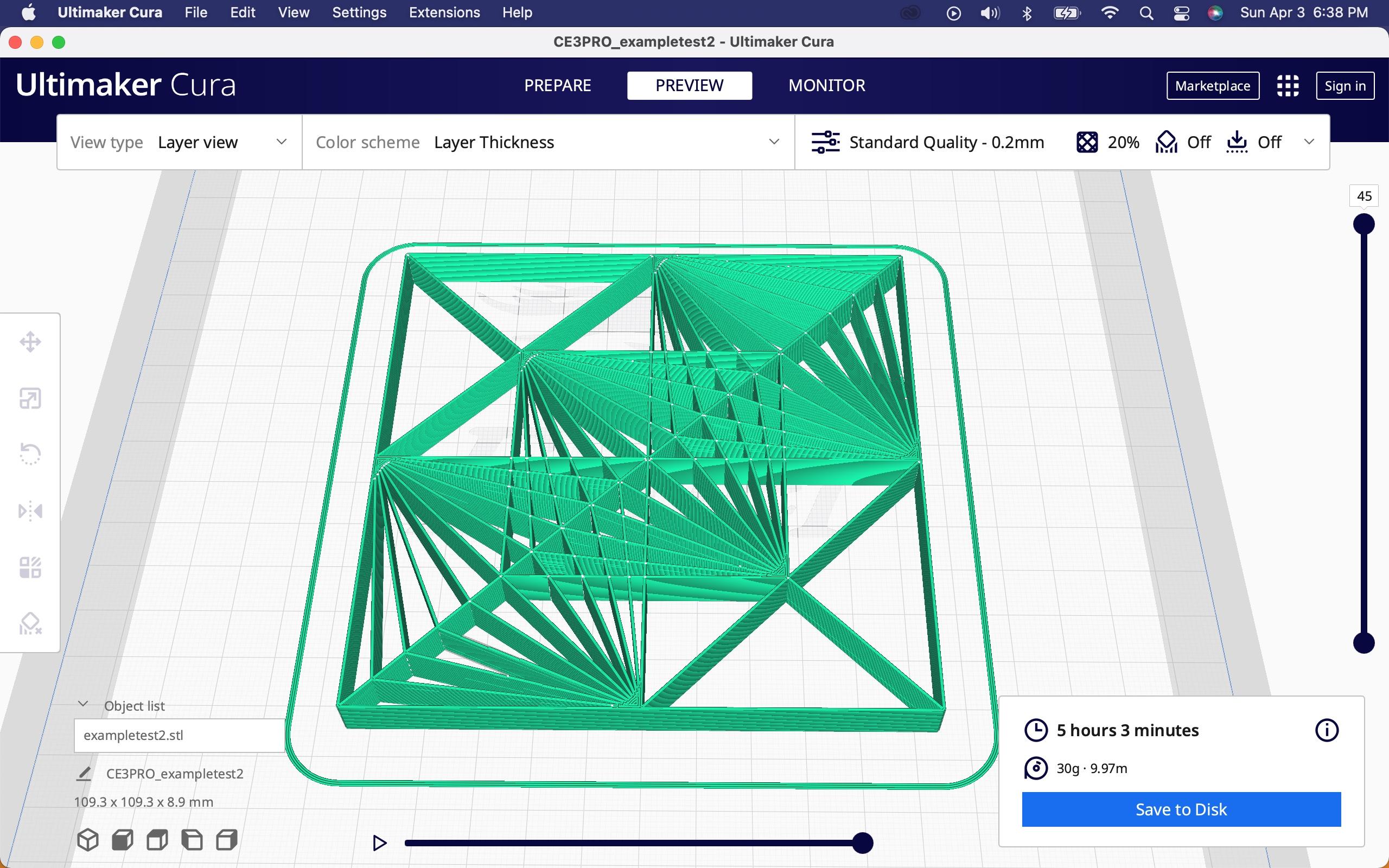Switch to left side view cube icon

(x=192, y=840)
